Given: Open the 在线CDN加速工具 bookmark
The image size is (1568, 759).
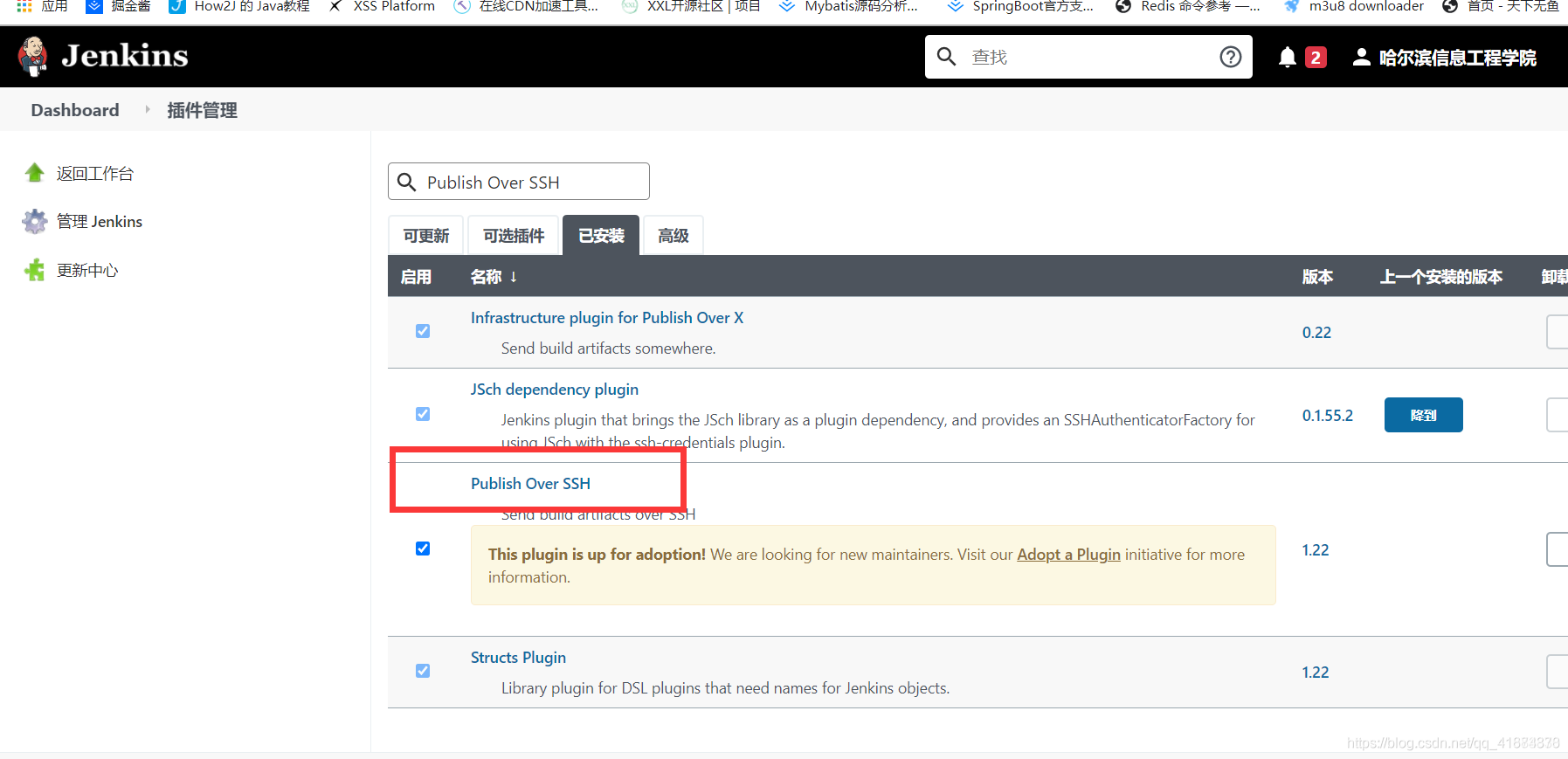Looking at the screenshot, I should tap(527, 6).
